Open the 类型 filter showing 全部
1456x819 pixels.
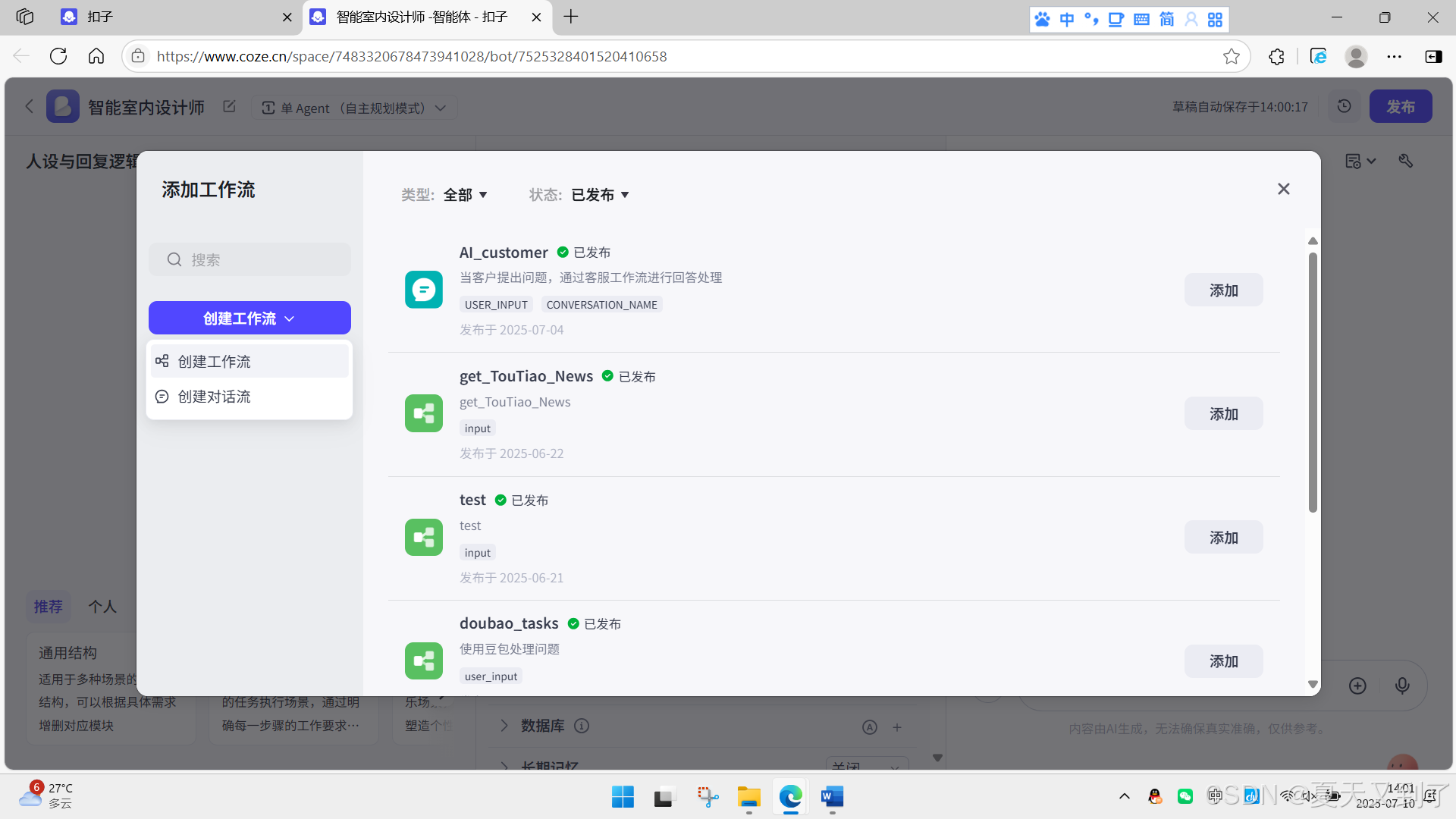point(465,194)
